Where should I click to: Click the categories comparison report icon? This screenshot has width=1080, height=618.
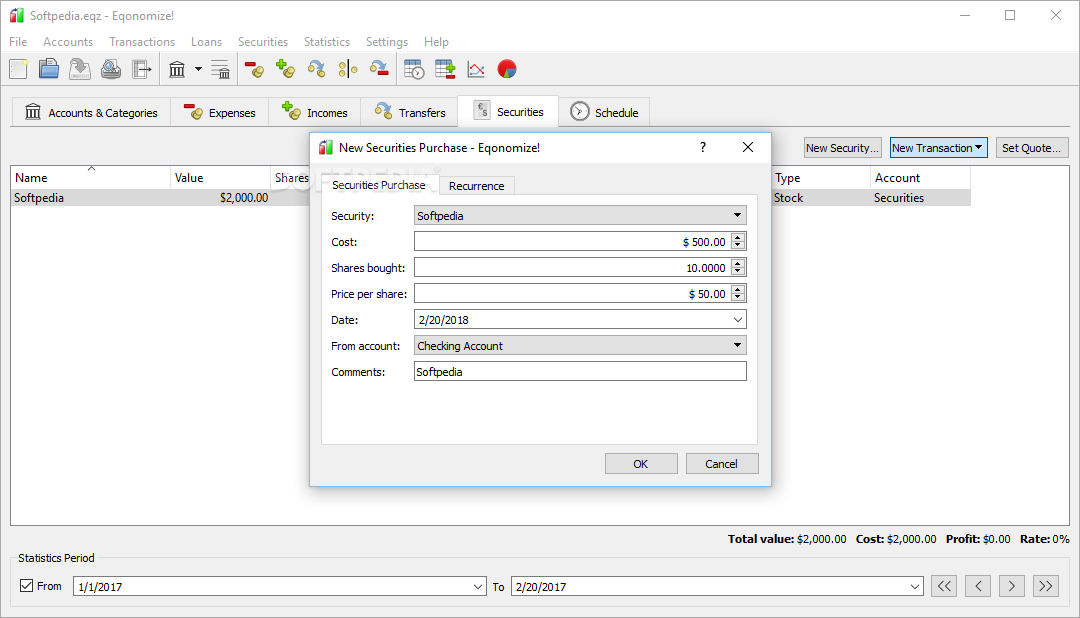click(x=445, y=69)
